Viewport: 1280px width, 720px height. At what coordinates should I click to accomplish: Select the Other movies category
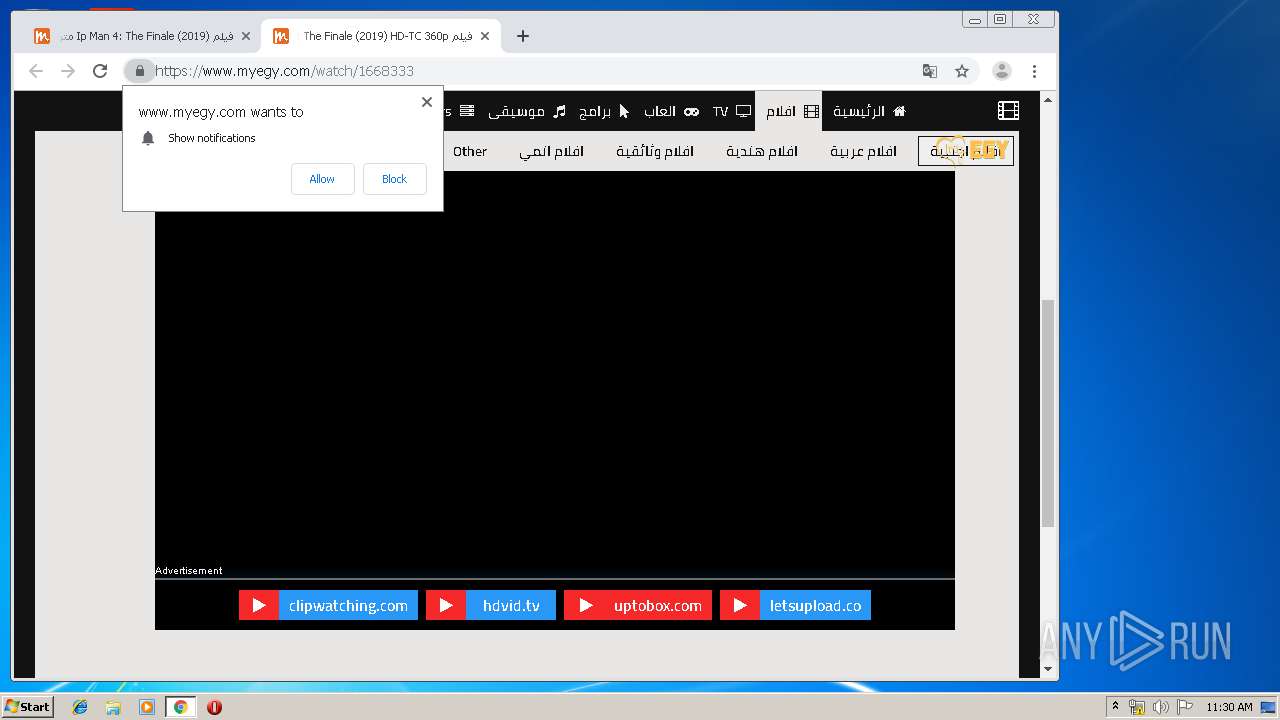[470, 151]
